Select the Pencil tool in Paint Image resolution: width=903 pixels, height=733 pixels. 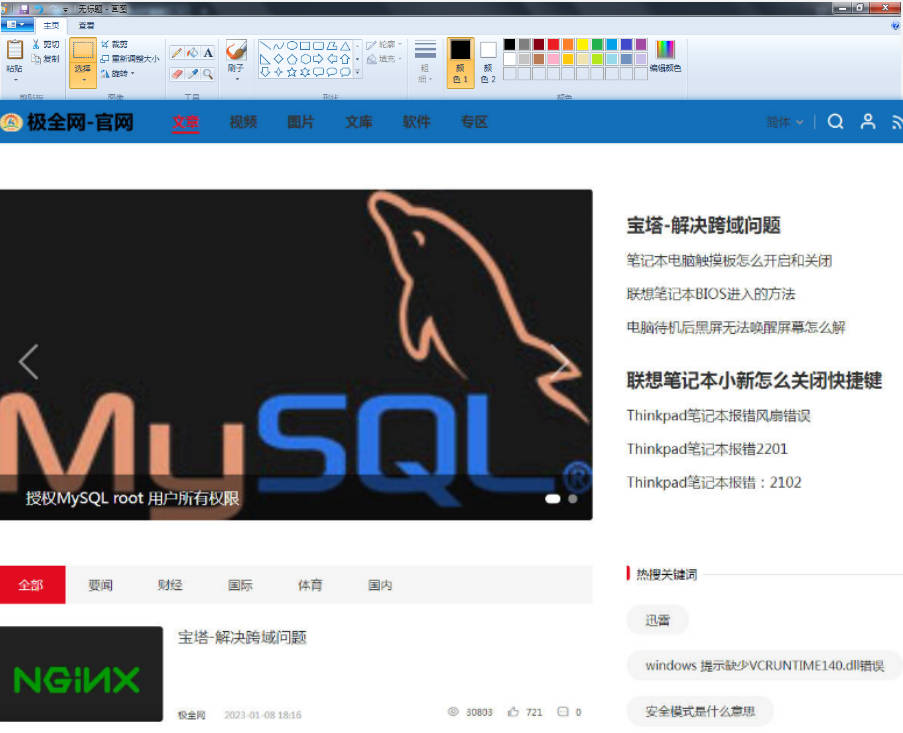click(177, 53)
